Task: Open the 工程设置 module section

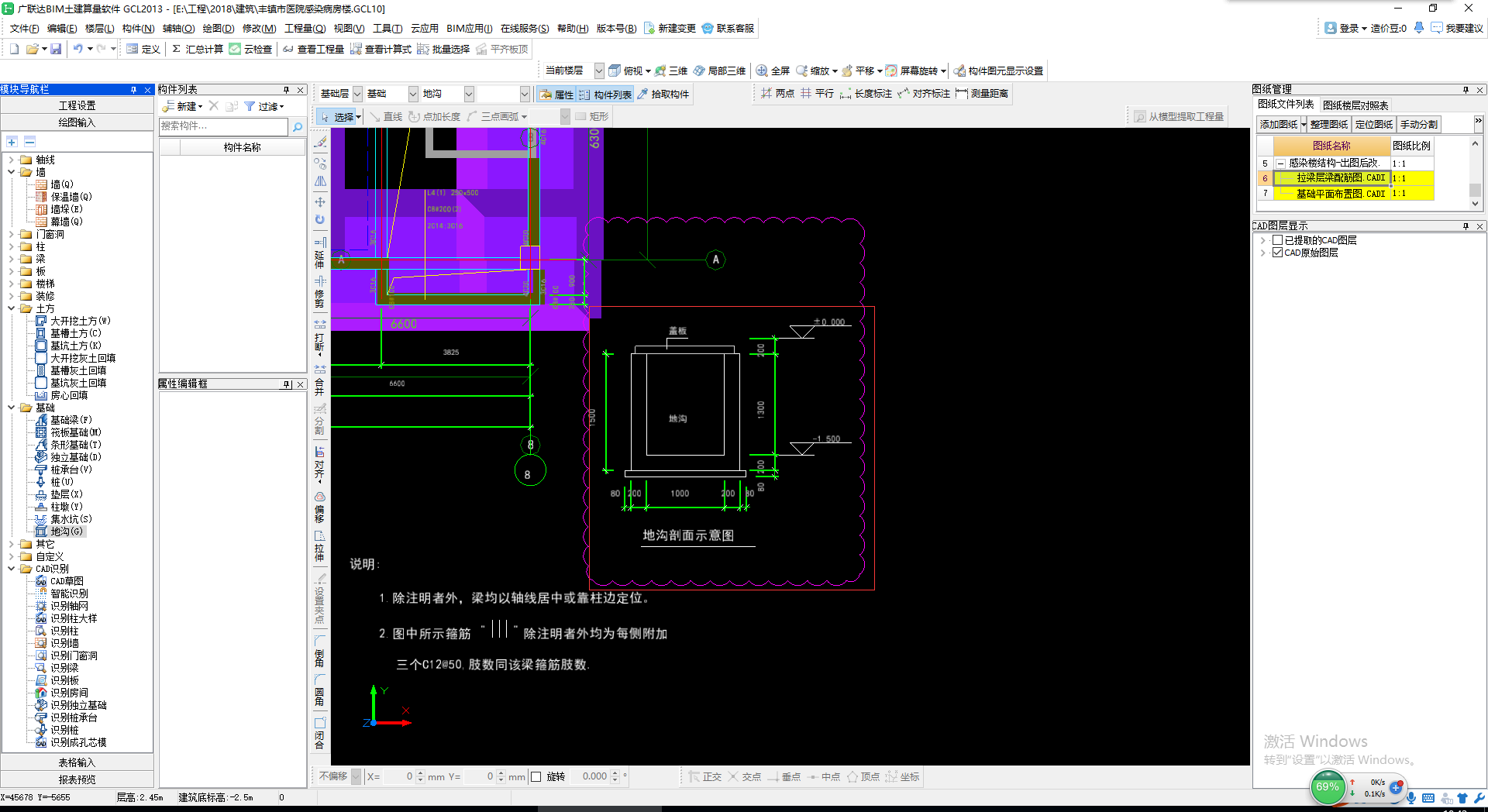Action: [x=77, y=105]
